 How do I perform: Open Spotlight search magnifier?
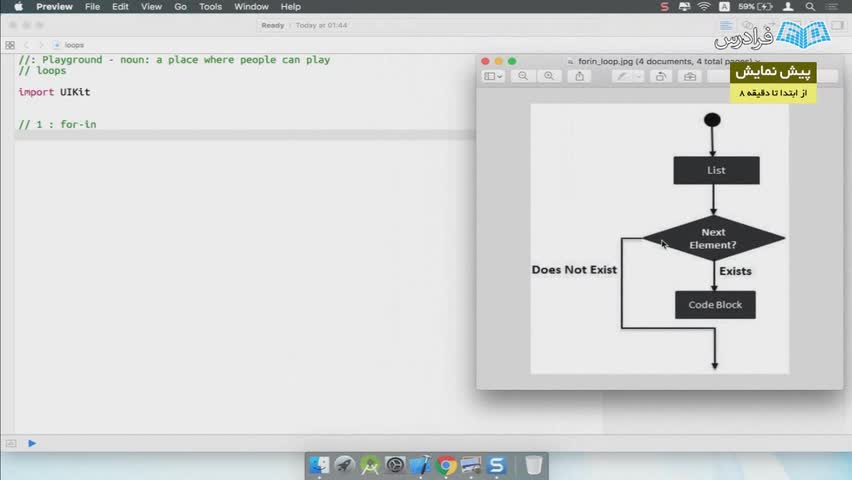(810, 7)
